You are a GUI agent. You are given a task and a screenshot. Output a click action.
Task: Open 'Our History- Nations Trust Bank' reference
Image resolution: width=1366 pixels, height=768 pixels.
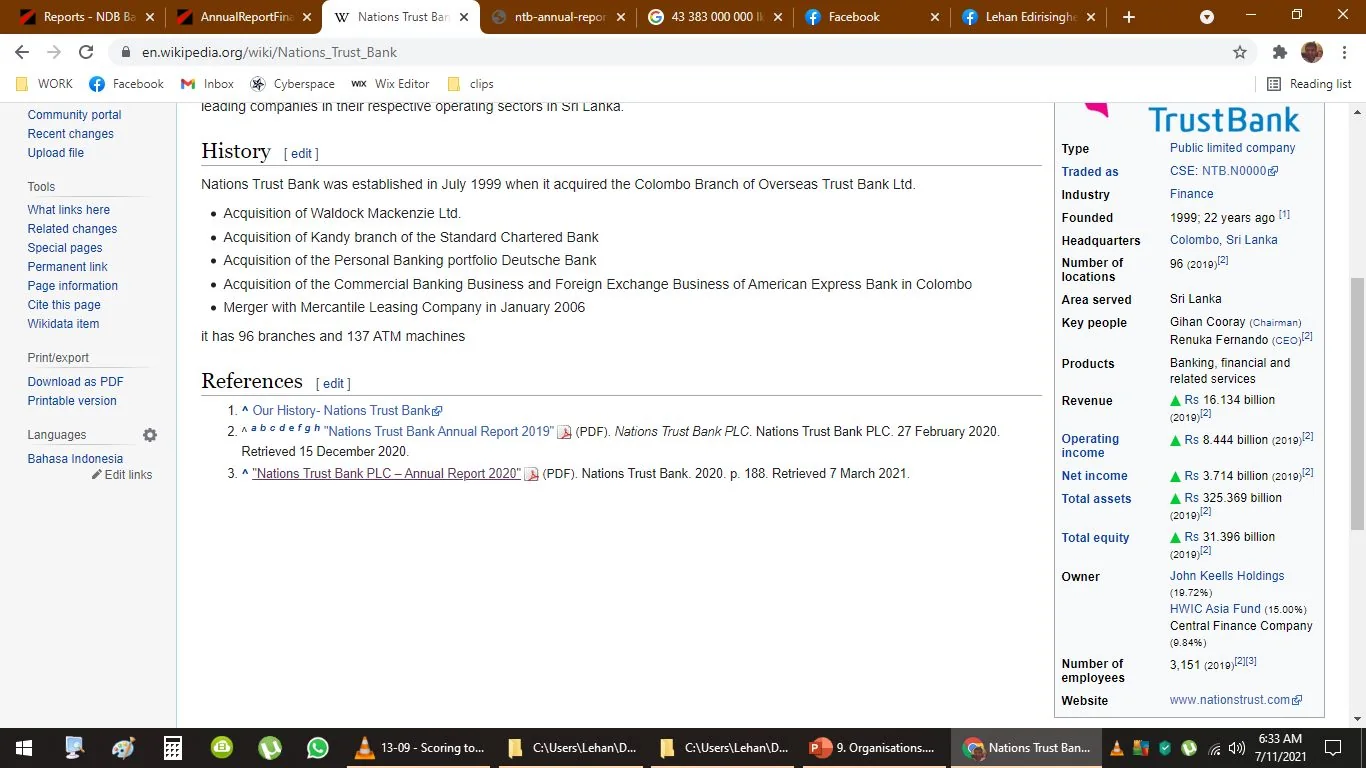tap(347, 411)
